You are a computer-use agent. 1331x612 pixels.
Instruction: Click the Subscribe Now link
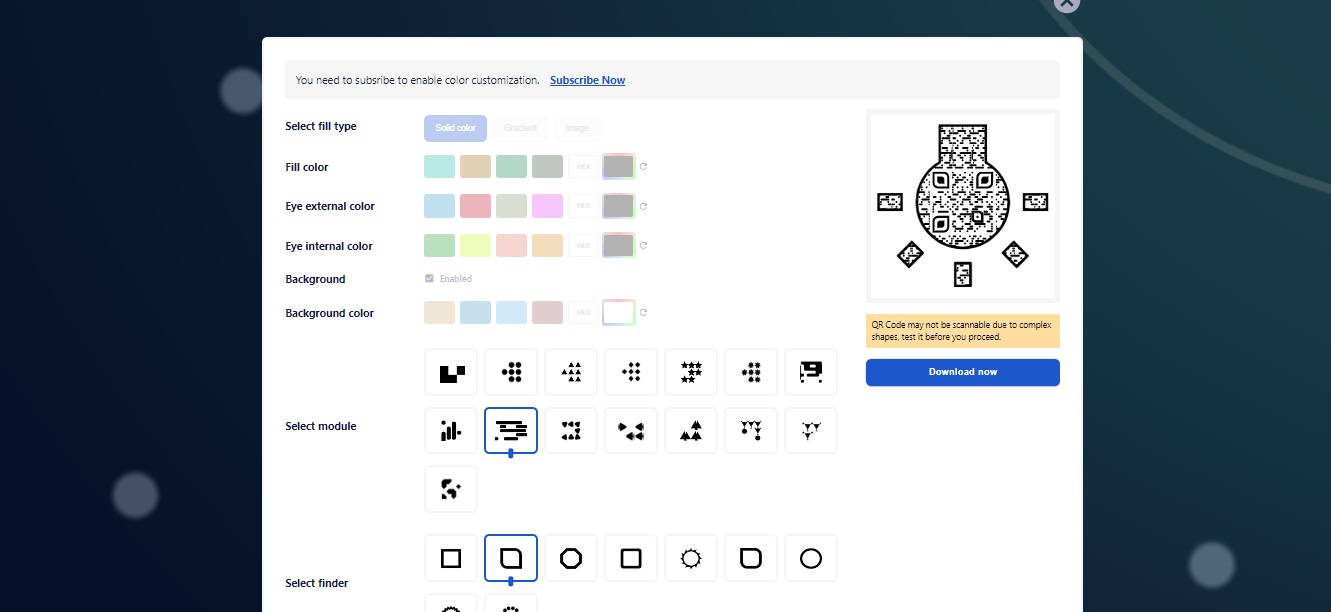(587, 80)
